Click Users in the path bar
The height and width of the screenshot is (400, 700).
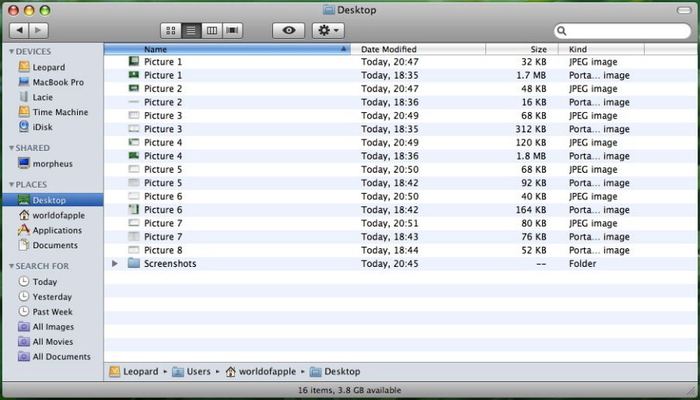[x=192, y=371]
